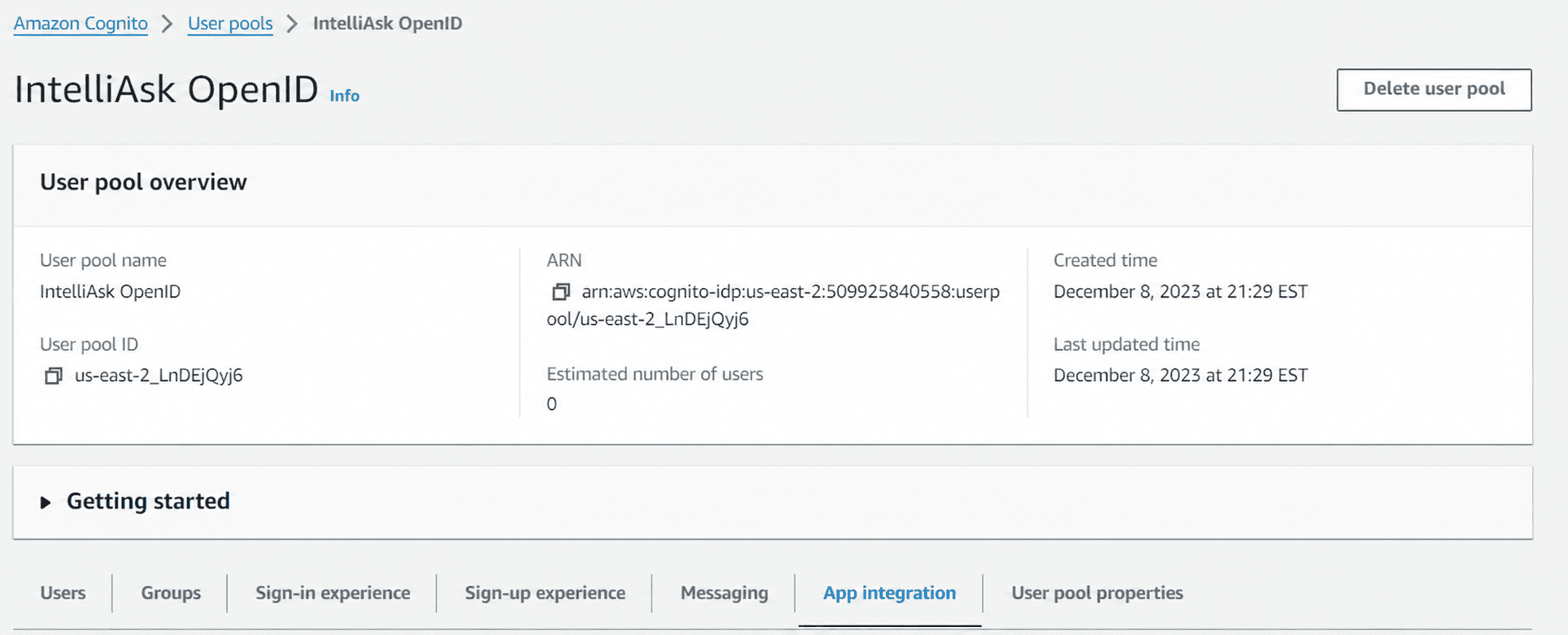Copy the User pool ID
This screenshot has width=1568, height=635.
[53, 376]
